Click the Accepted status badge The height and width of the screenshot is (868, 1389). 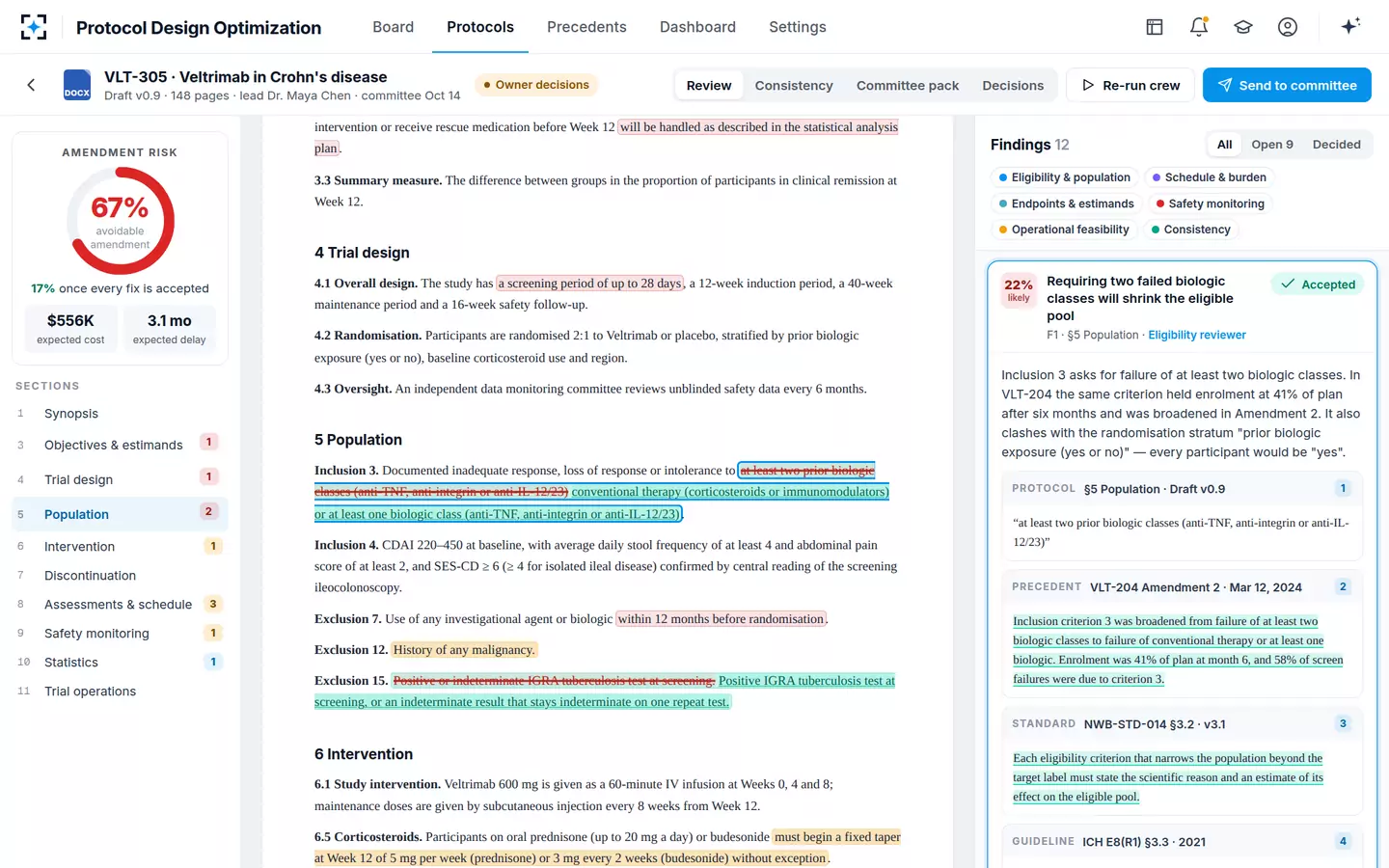click(x=1318, y=284)
